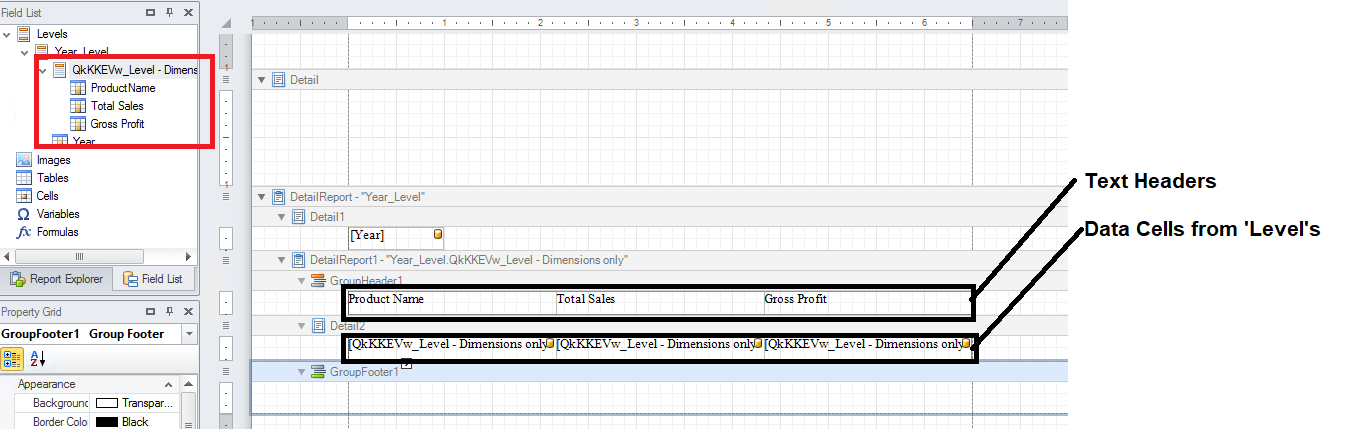Collapse the QkKKEVw_Level tree node

point(43,70)
